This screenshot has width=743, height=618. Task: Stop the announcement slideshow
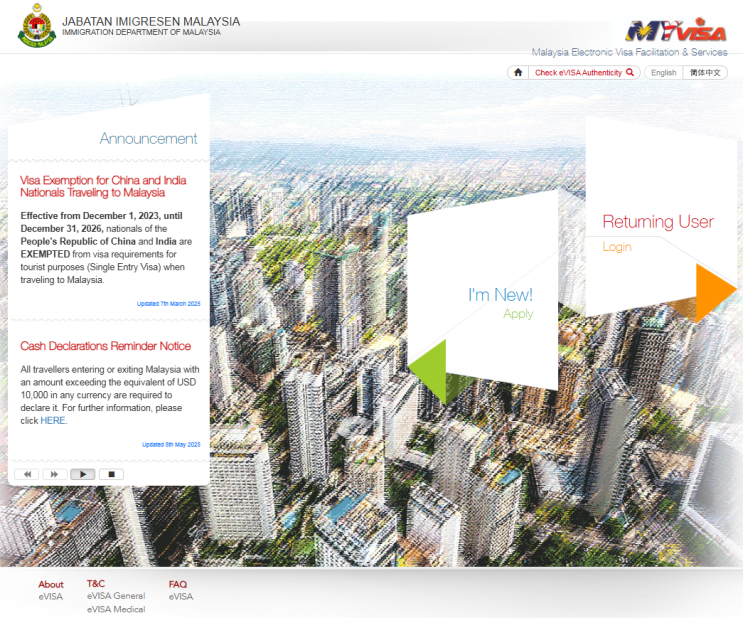pyautogui.click(x=111, y=474)
